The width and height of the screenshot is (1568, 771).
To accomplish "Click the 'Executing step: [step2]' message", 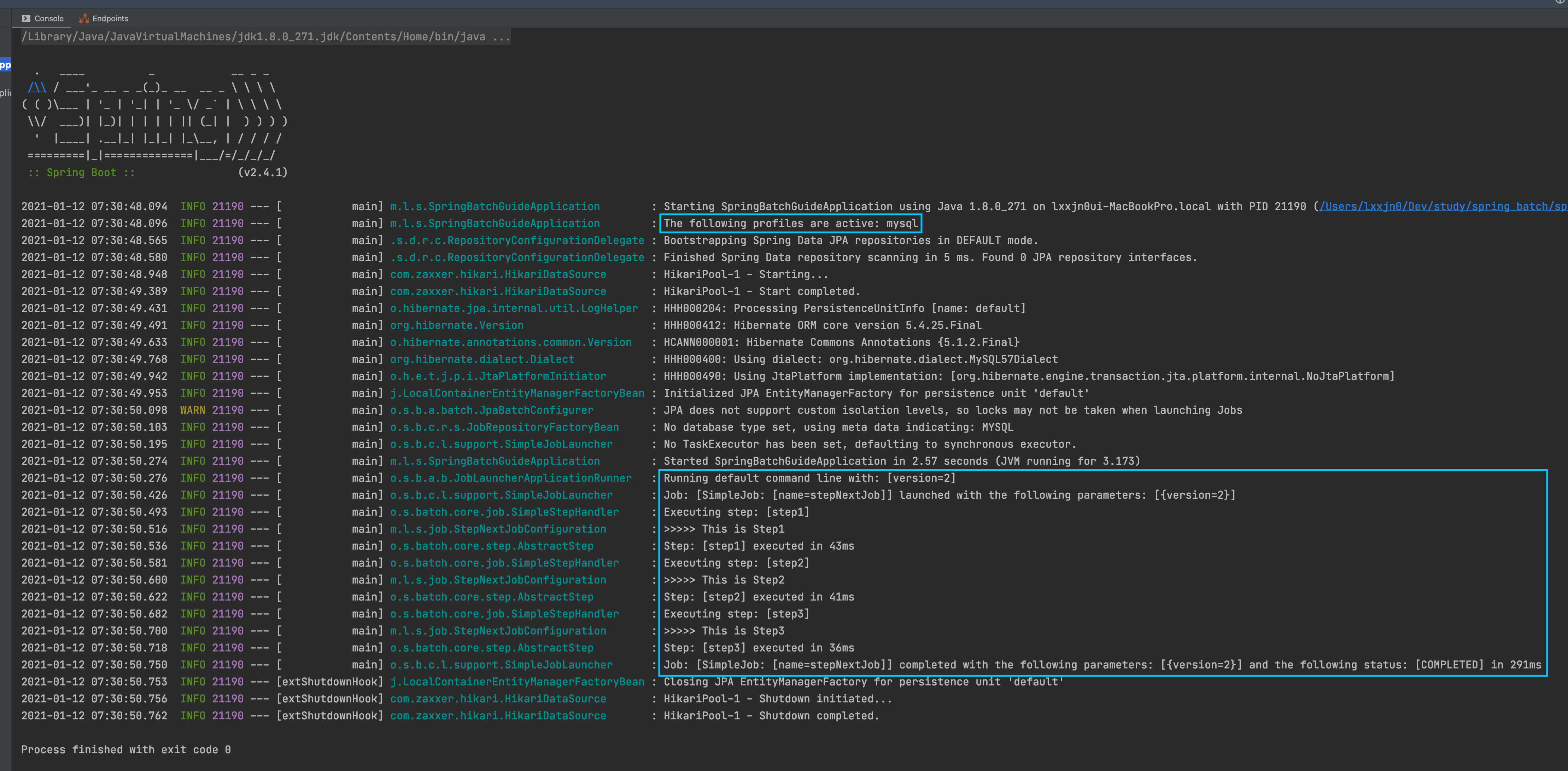I will click(737, 563).
